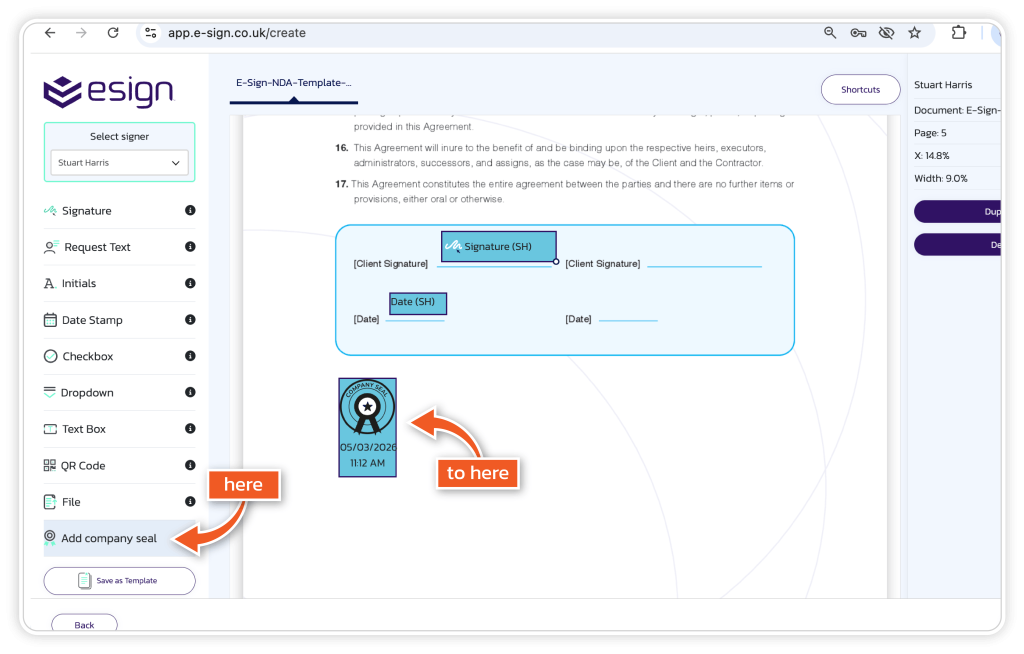Select the File attachment tool icon

click(50, 502)
